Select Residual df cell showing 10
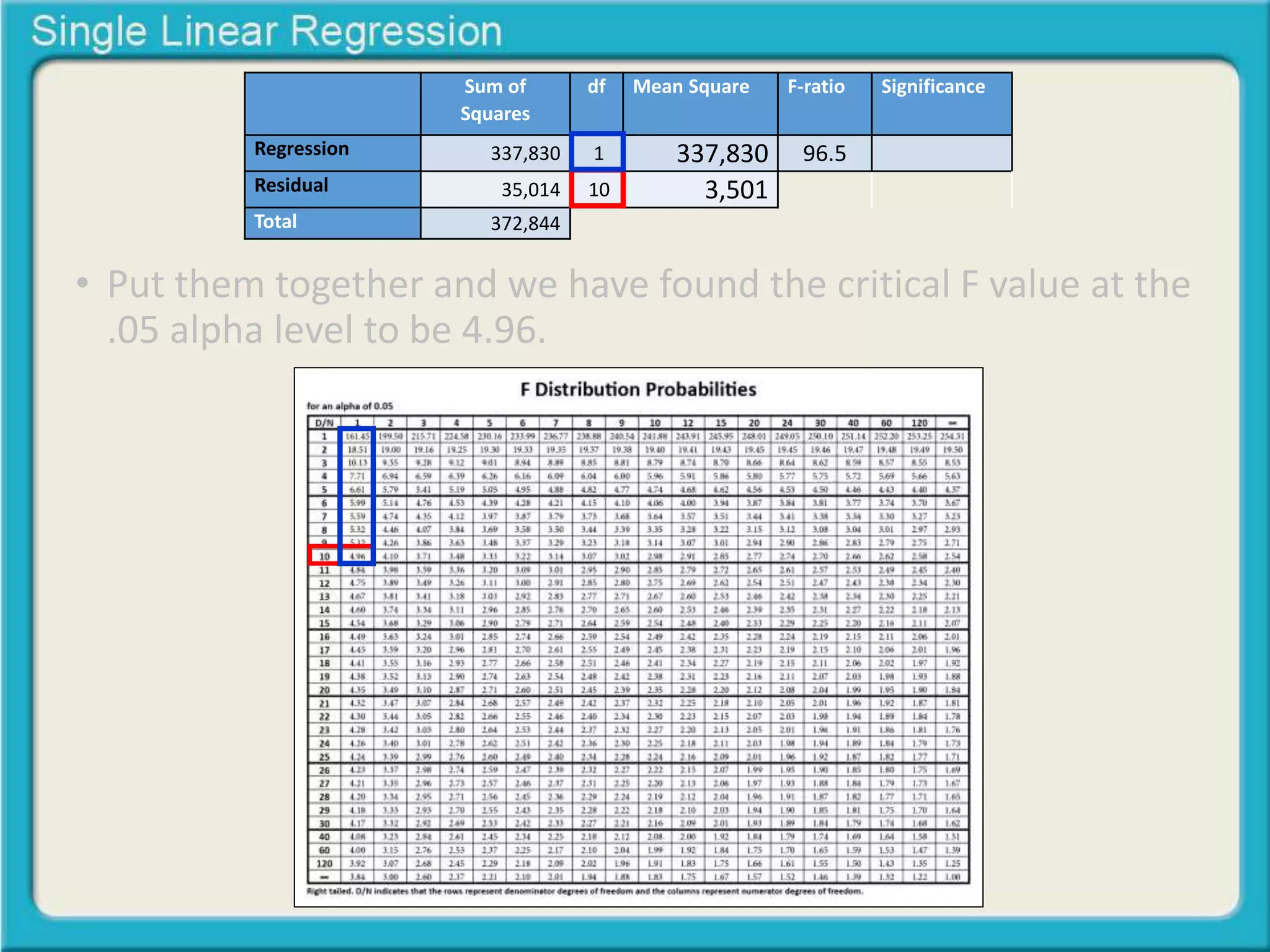The height and width of the screenshot is (952, 1270). [x=598, y=189]
